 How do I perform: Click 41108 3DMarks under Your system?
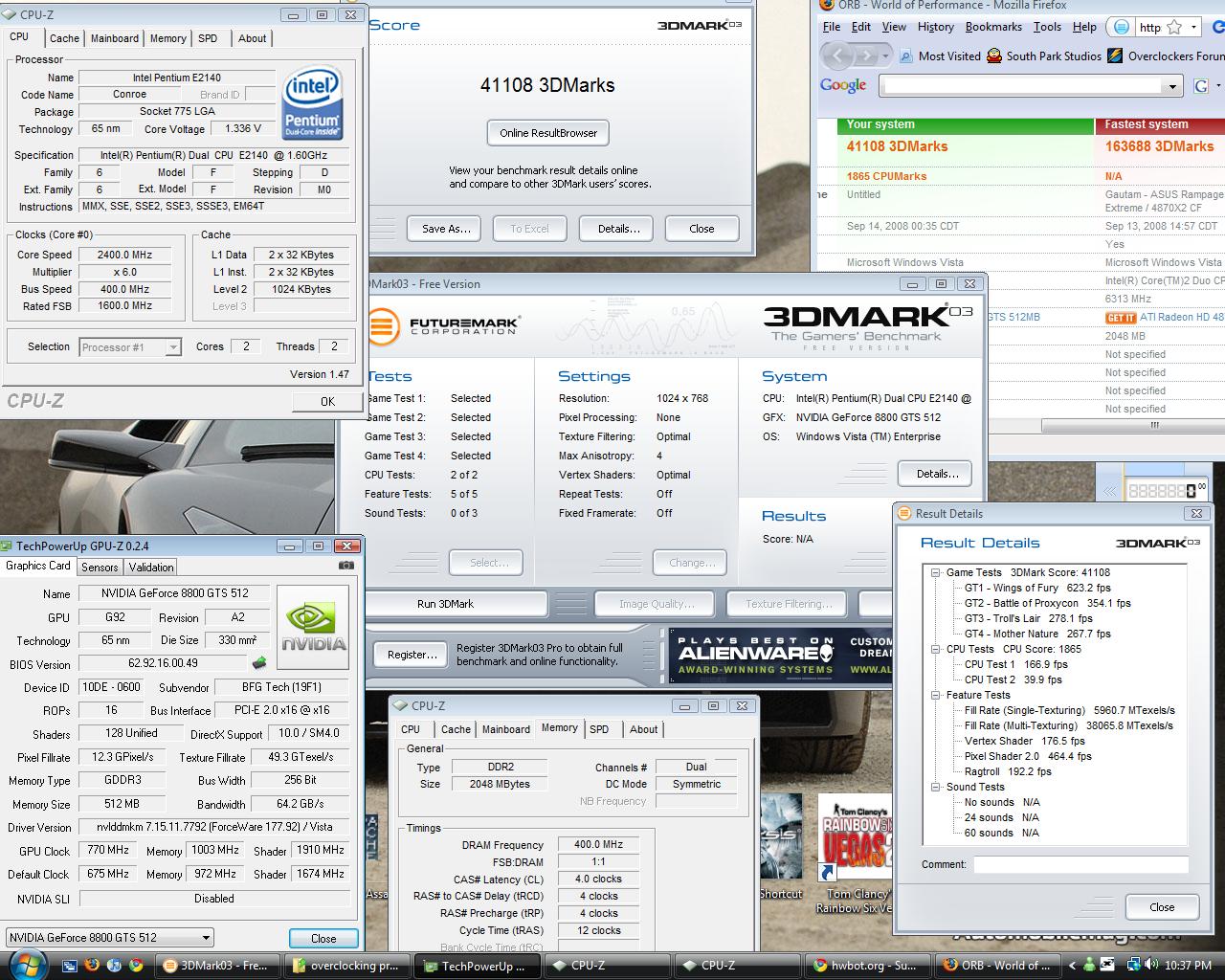pos(897,146)
